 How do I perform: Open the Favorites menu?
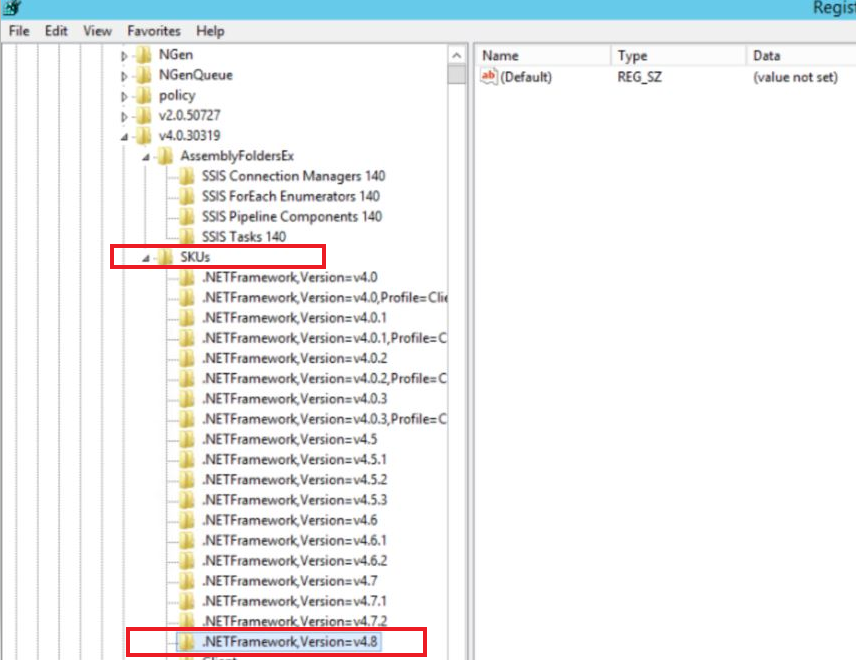[153, 31]
